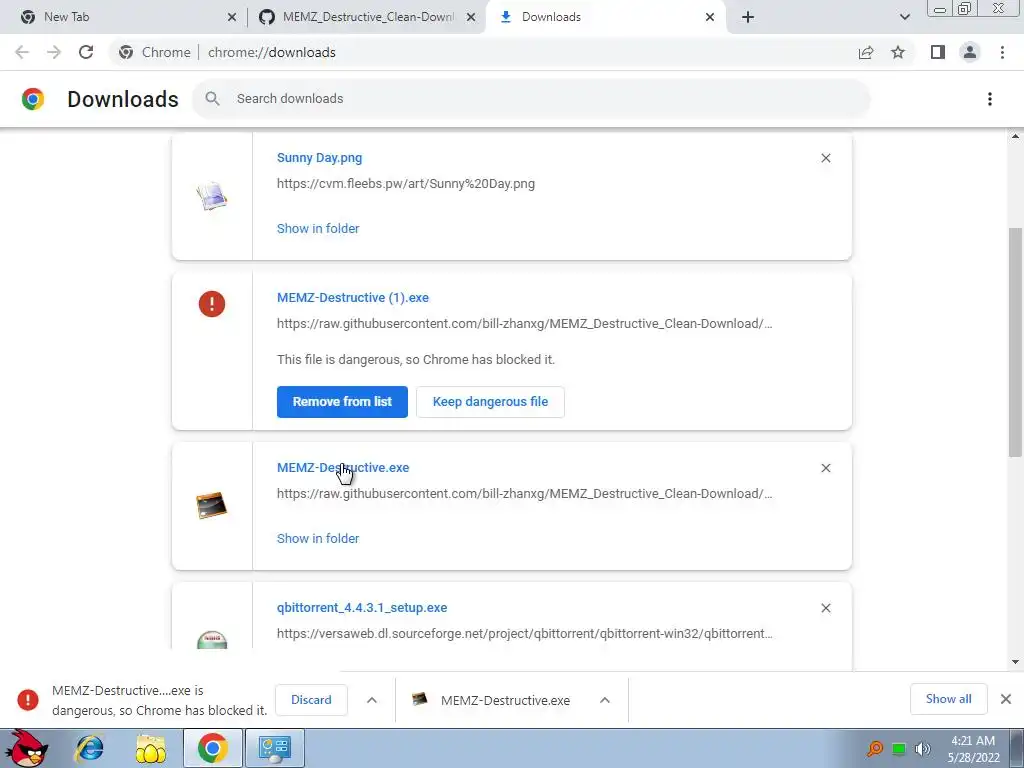1024x768 pixels.
Task: Go back using the browser back arrow
Action: click(x=22, y=52)
